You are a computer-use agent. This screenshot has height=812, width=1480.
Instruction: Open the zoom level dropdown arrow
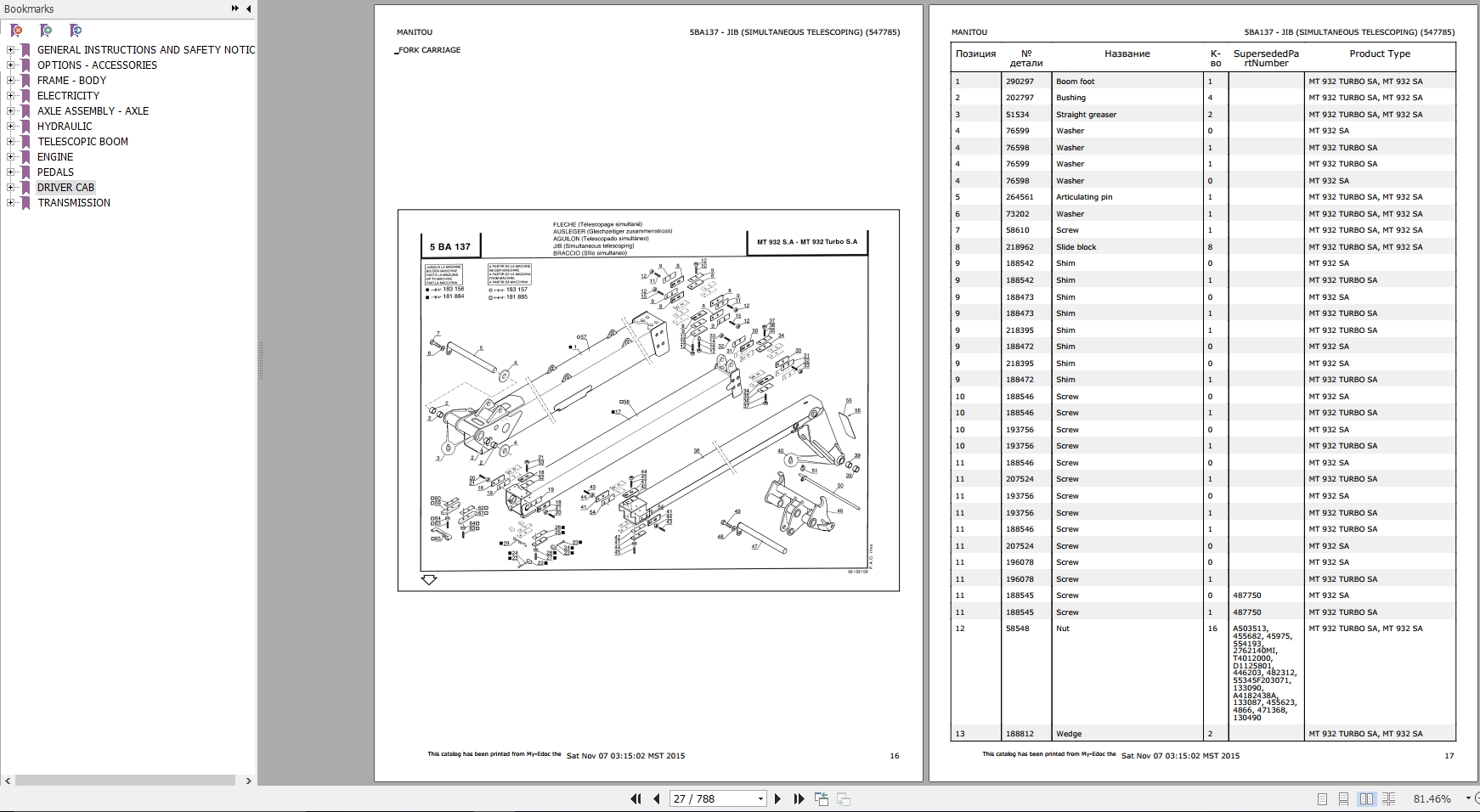1468,798
